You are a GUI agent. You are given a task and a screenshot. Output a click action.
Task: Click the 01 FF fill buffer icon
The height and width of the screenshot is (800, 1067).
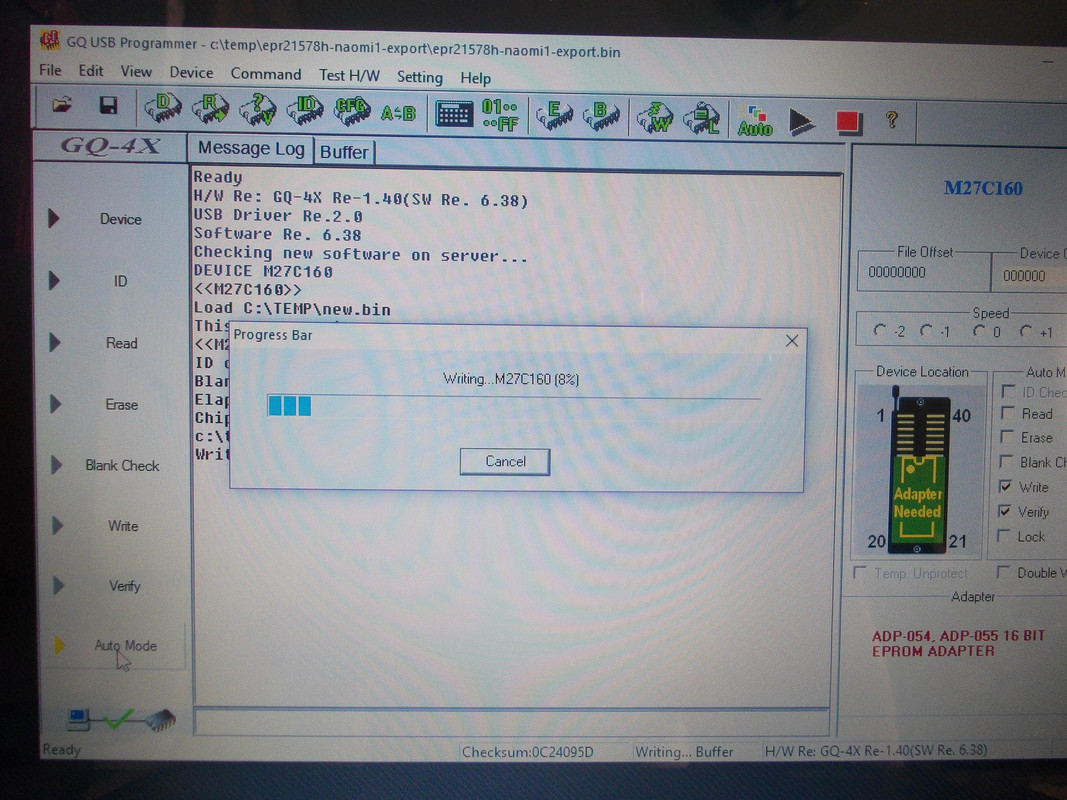pyautogui.click(x=500, y=114)
